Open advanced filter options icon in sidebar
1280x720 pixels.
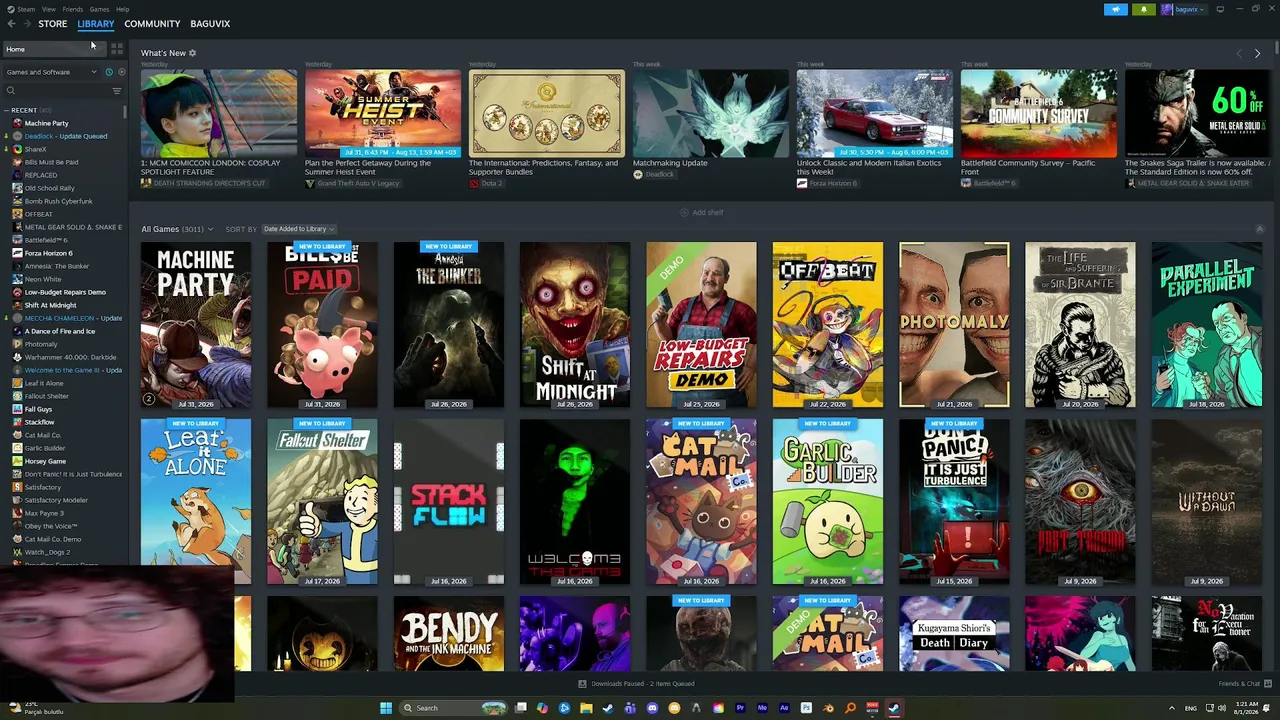116,91
